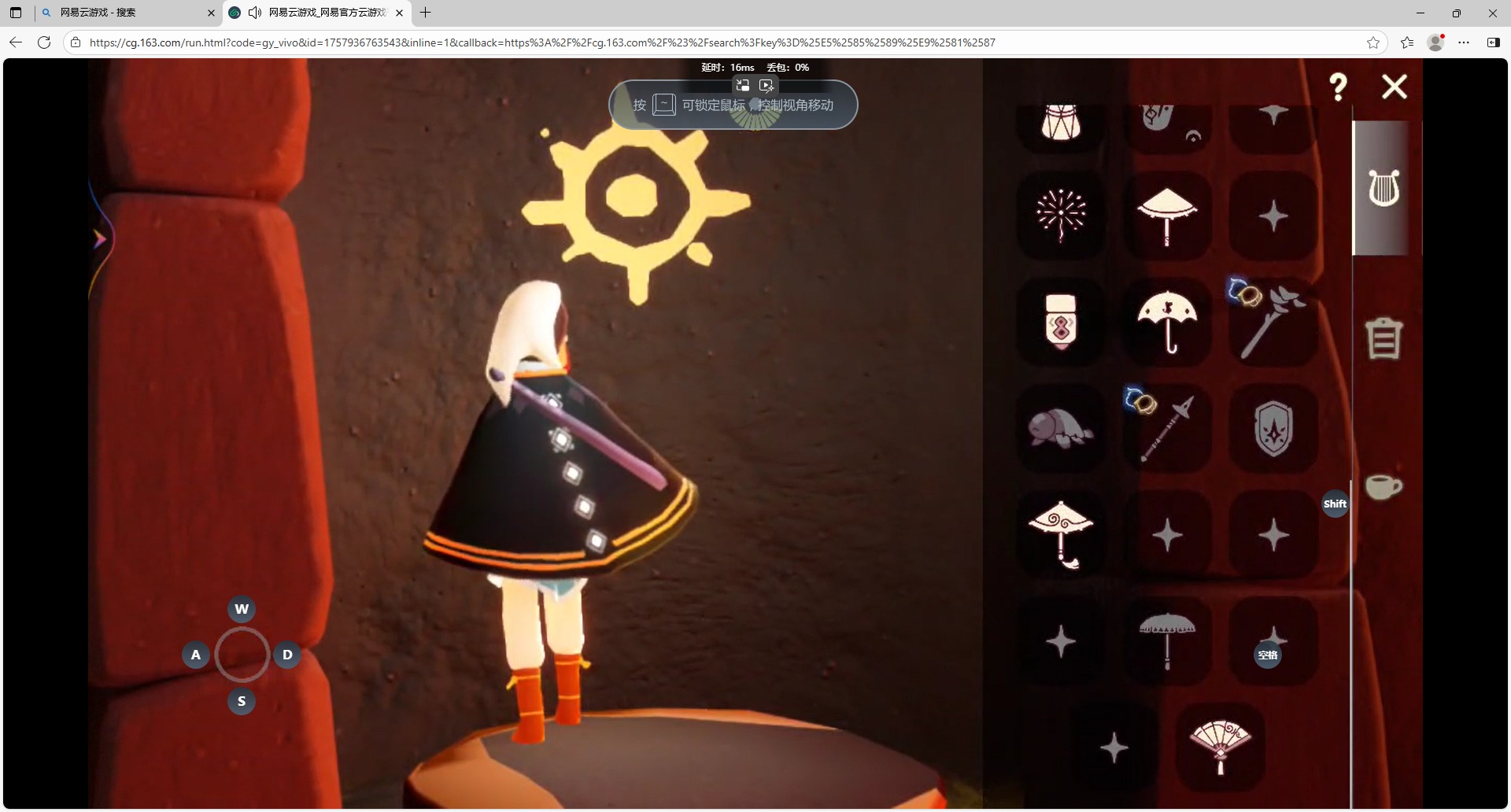Open the help question mark
This screenshot has height=812, width=1511.
pos(1338,87)
